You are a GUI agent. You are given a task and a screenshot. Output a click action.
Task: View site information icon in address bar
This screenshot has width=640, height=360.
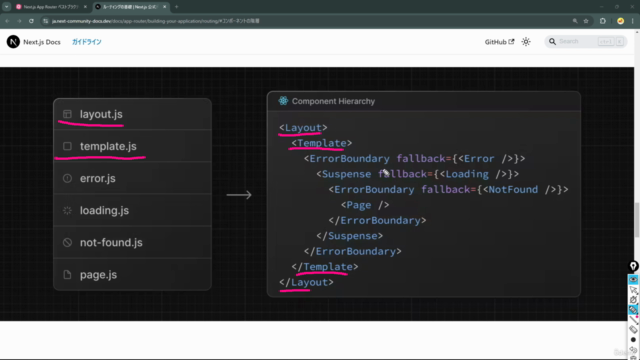click(46, 21)
